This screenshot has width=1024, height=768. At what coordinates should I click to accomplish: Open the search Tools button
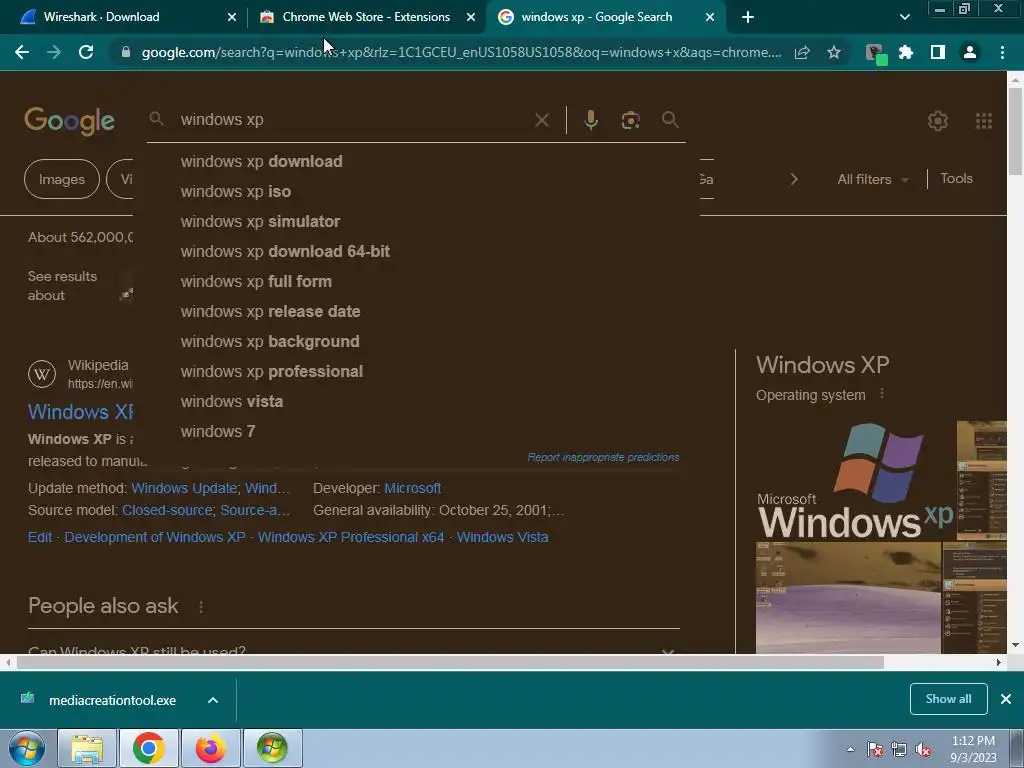point(956,178)
